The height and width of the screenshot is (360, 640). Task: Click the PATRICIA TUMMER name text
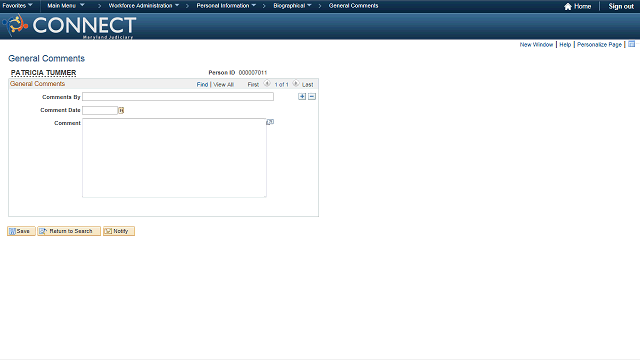pyautogui.click(x=43, y=73)
